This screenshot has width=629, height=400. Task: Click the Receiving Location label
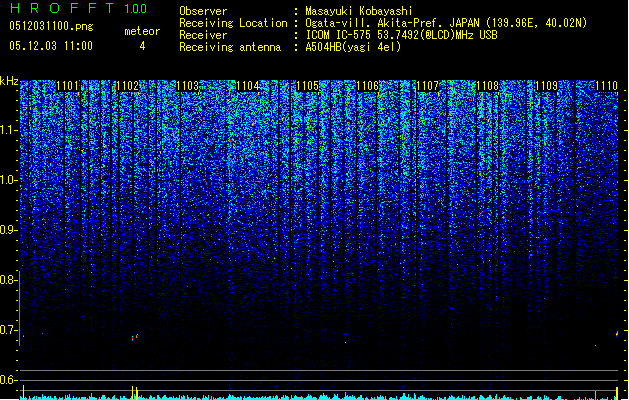(233, 23)
